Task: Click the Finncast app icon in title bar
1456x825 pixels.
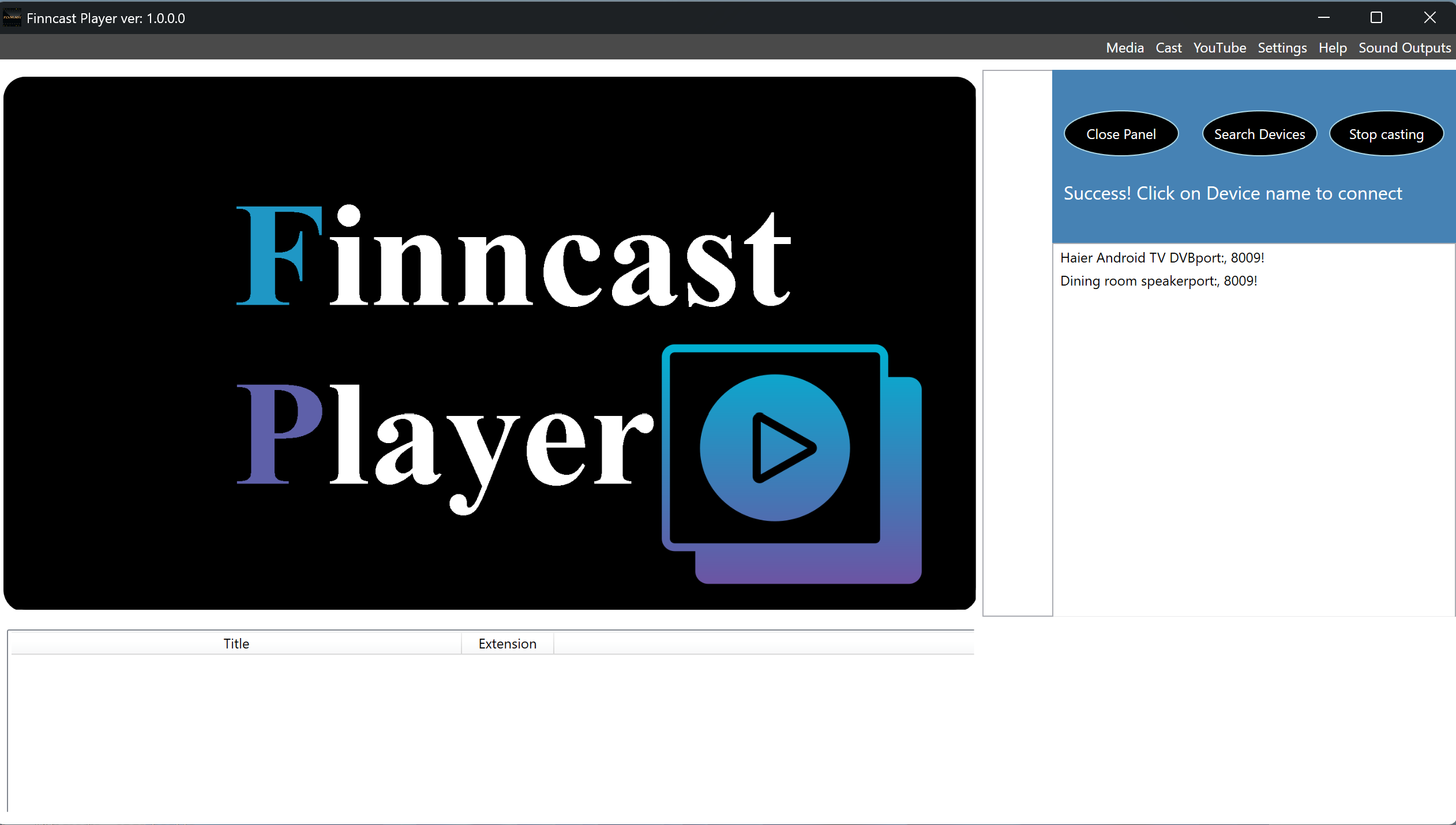Action: pos(12,18)
